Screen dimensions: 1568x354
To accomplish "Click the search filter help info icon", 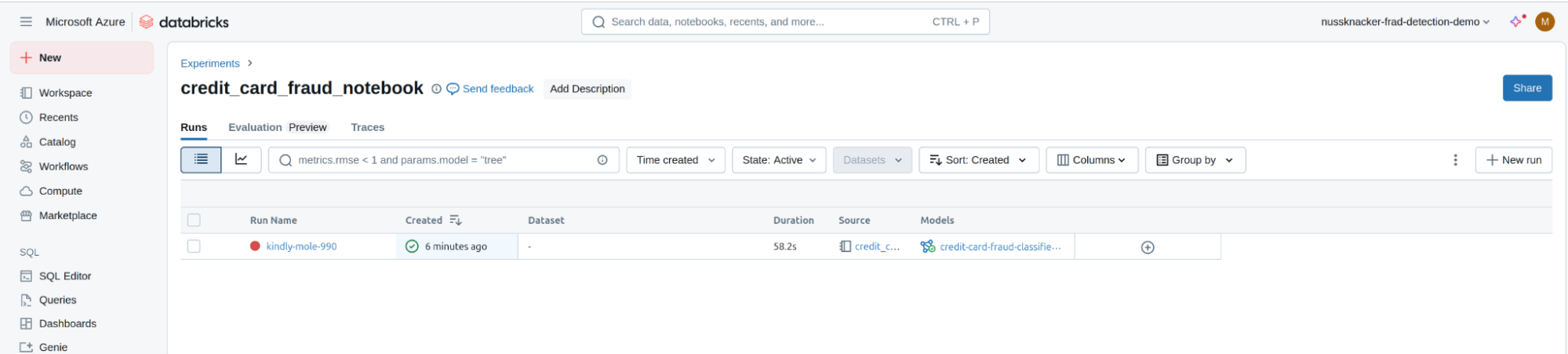I will click(x=602, y=160).
